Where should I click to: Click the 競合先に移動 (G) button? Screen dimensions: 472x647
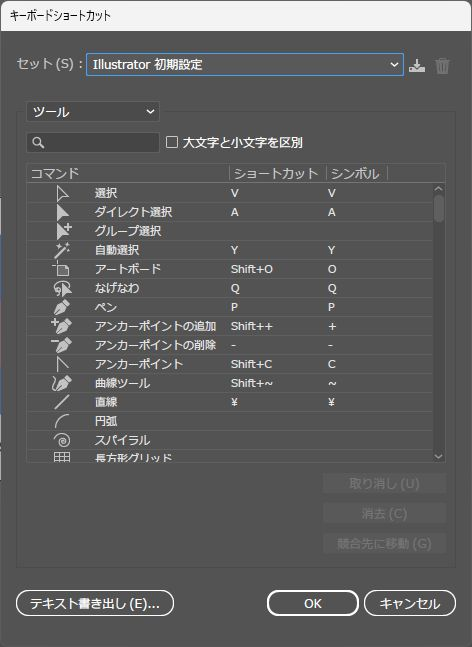pyautogui.click(x=384, y=543)
